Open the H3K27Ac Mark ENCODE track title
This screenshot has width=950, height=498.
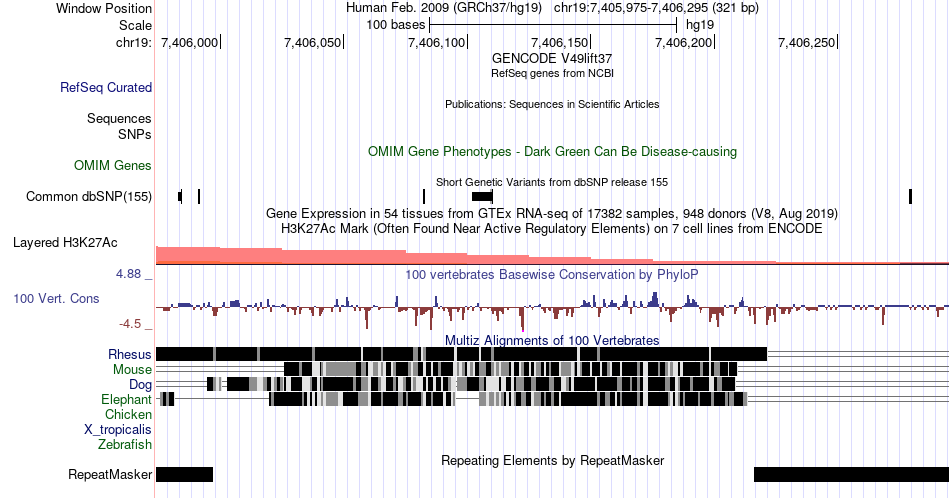tap(552, 229)
